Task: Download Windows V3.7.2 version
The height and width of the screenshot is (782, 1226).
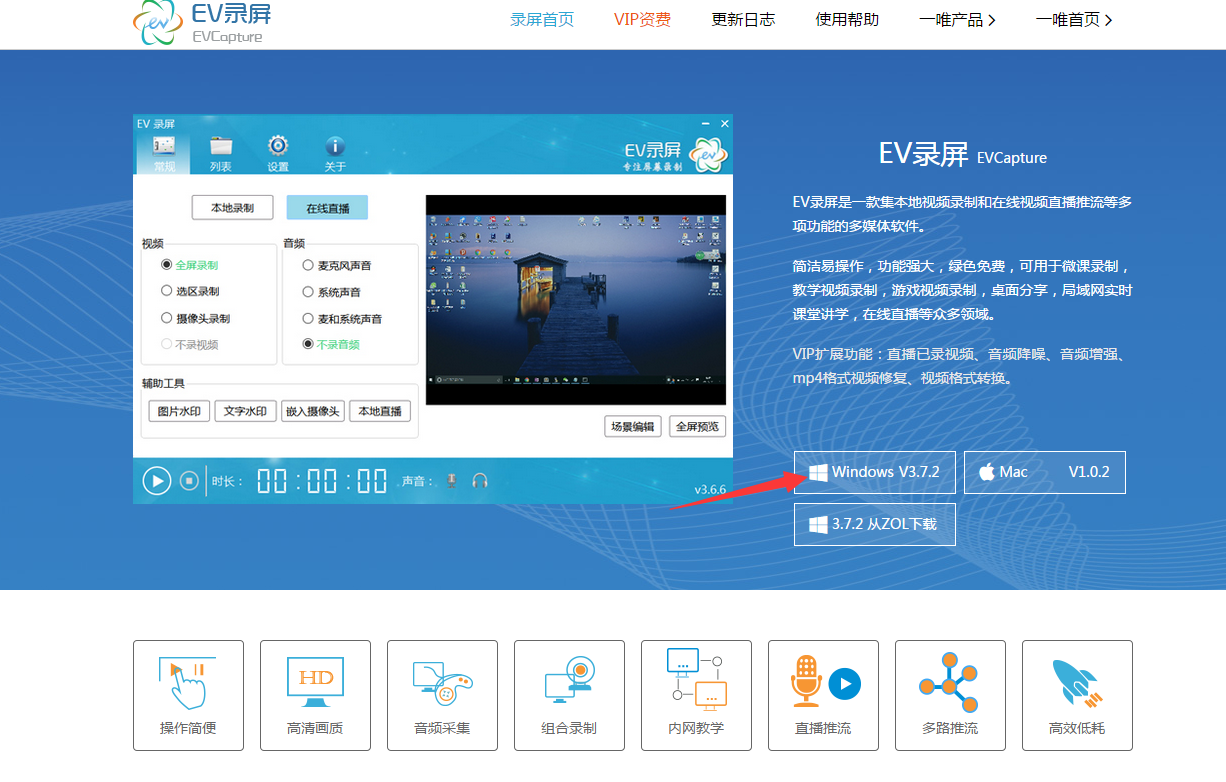Action: [x=874, y=472]
